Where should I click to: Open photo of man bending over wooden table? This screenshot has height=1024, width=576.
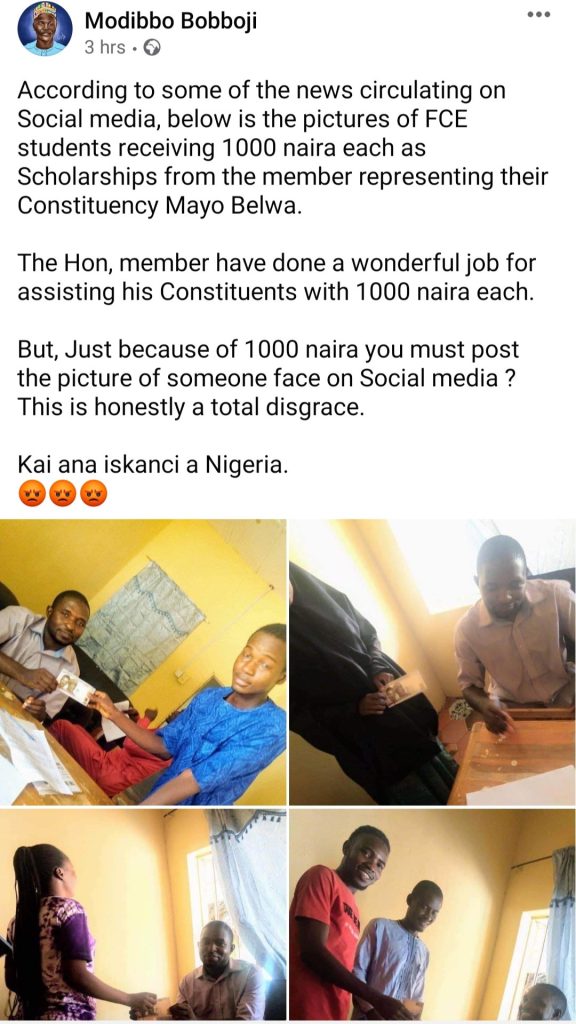(432, 662)
